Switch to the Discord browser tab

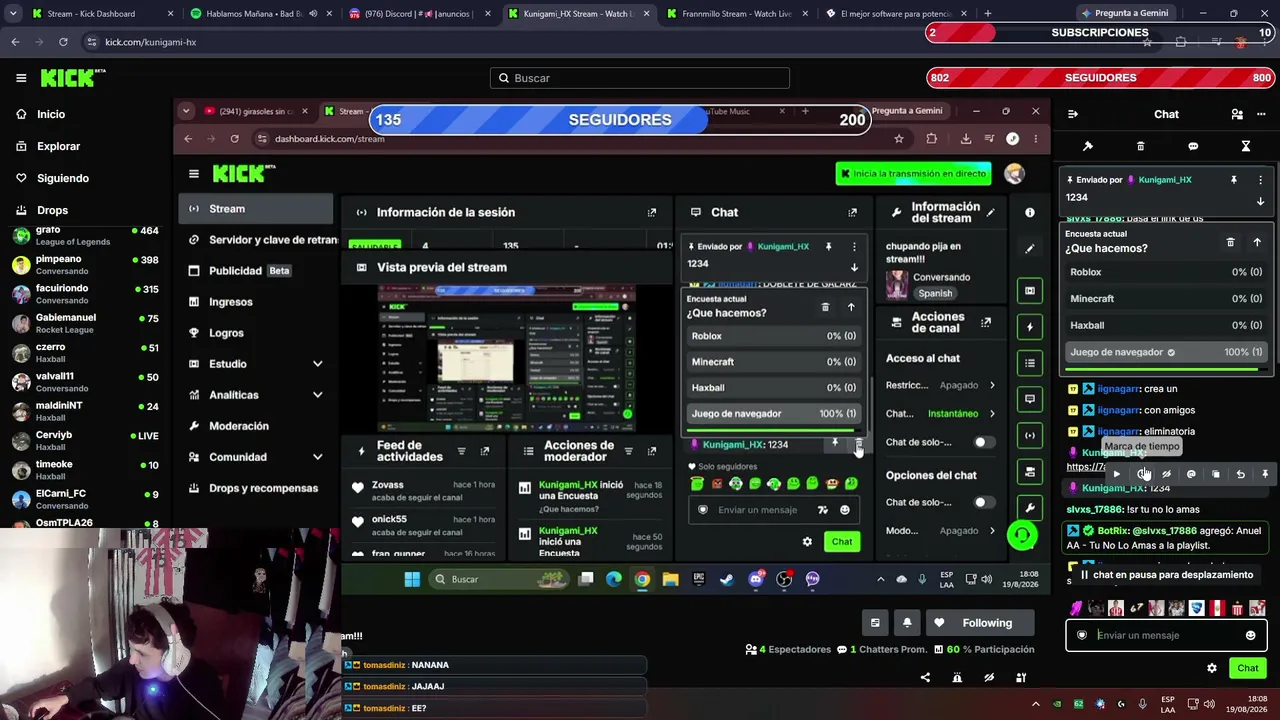[420, 14]
